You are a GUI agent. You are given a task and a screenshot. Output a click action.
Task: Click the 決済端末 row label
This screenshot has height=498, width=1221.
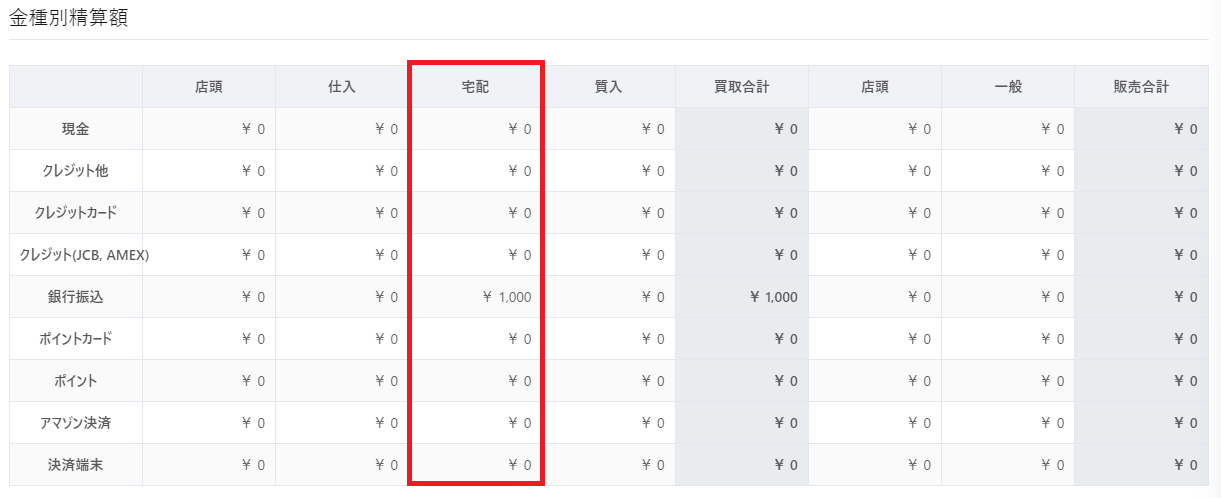tap(76, 465)
